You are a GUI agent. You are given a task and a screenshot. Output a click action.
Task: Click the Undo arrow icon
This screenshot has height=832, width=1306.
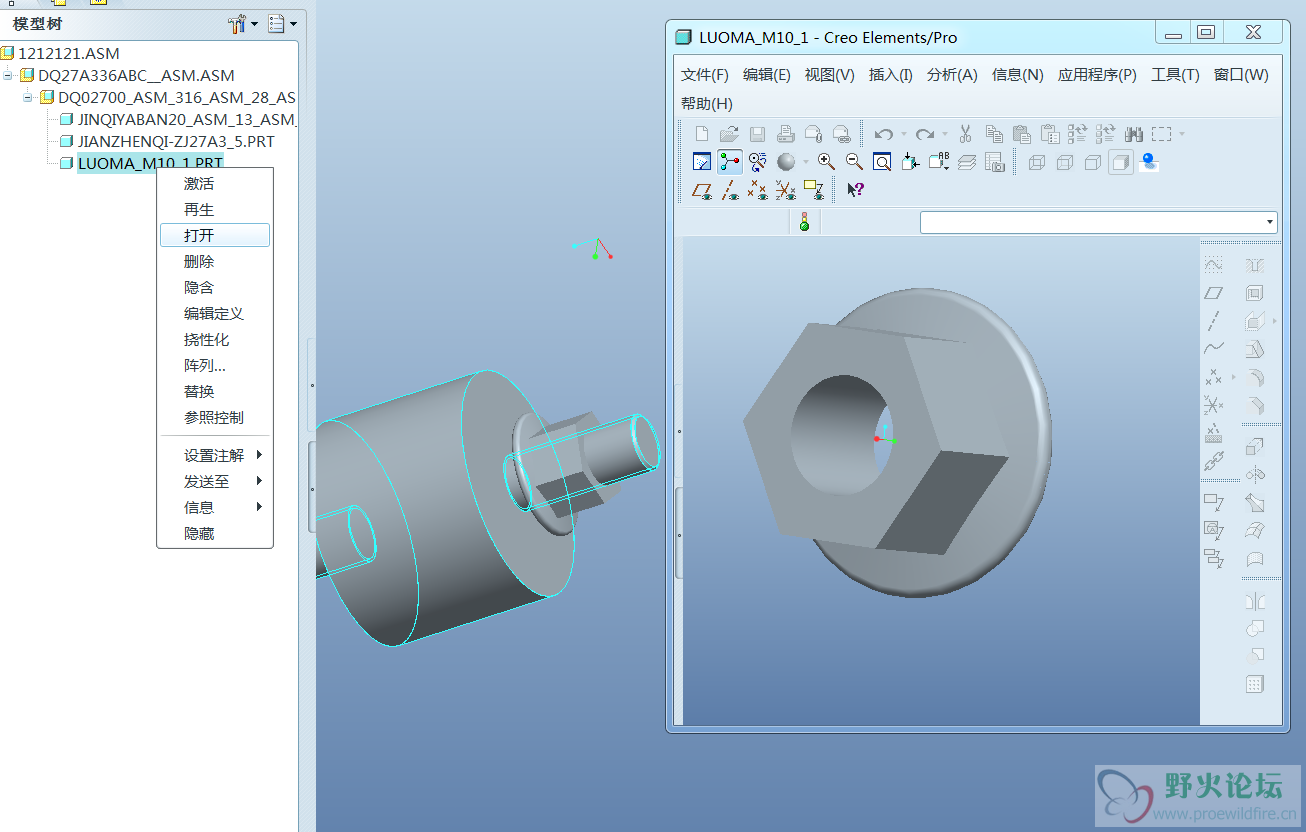[x=883, y=134]
